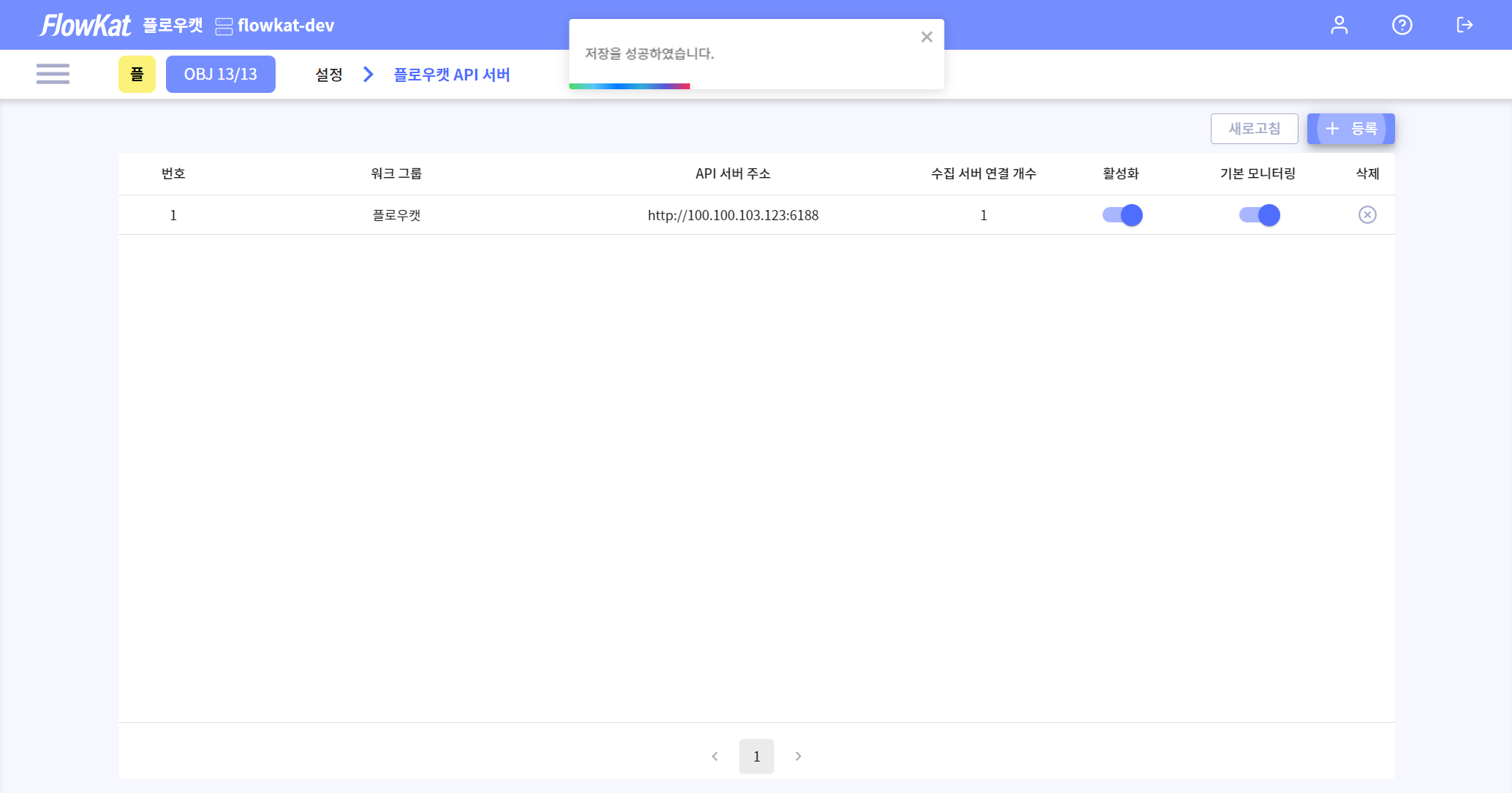Viewport: 1512px width, 793px height.
Task: Click the breadcrumb chevron after 설정
Action: pos(367,74)
